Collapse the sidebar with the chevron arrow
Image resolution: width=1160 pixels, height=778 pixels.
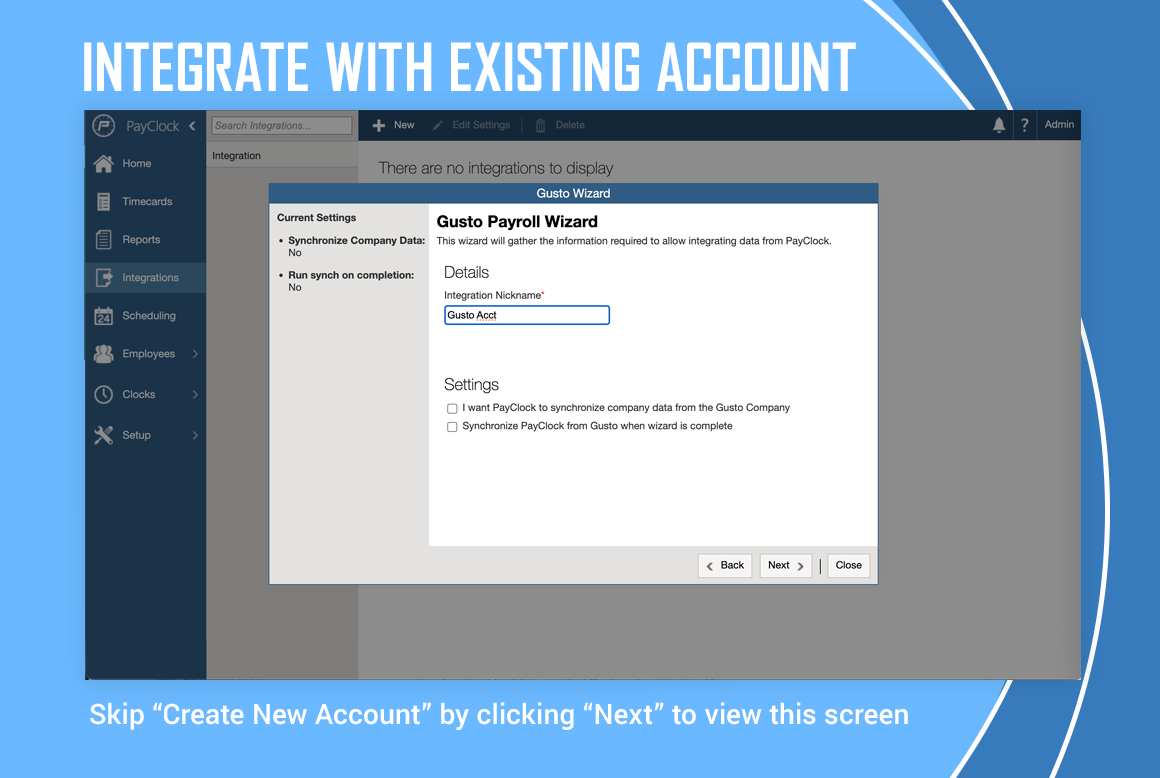click(x=192, y=126)
